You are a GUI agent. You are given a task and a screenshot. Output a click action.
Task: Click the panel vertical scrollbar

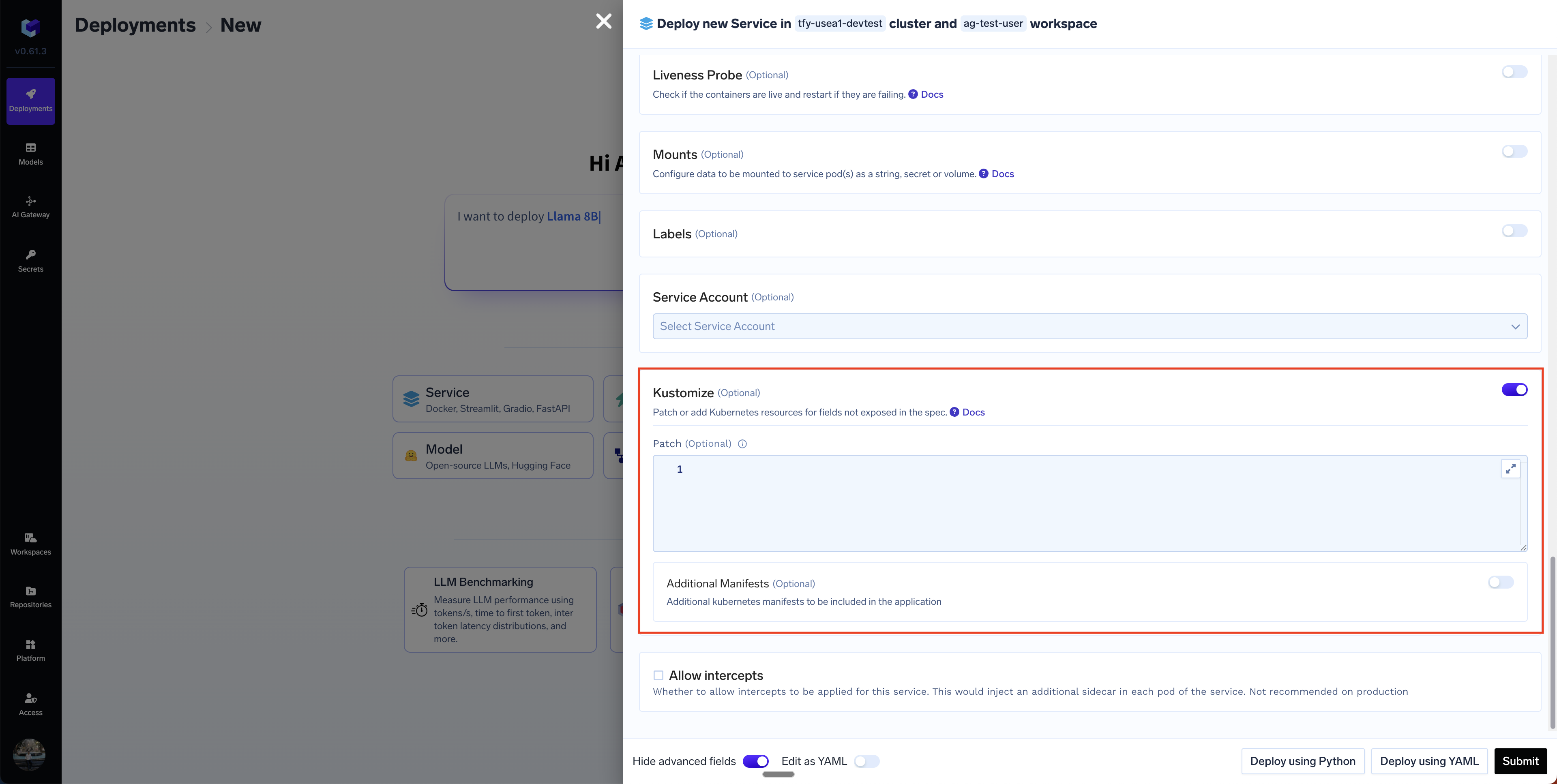pyautogui.click(x=1552, y=643)
